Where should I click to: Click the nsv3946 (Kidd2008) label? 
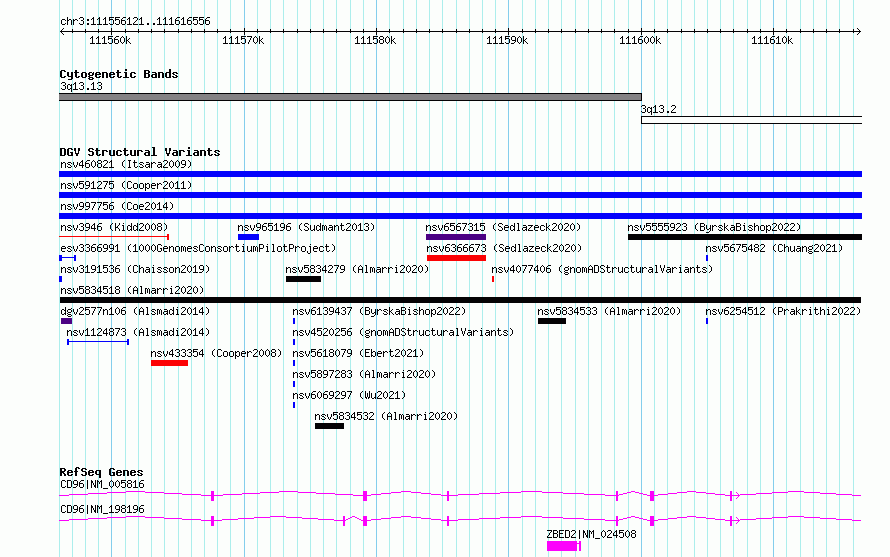tap(114, 227)
